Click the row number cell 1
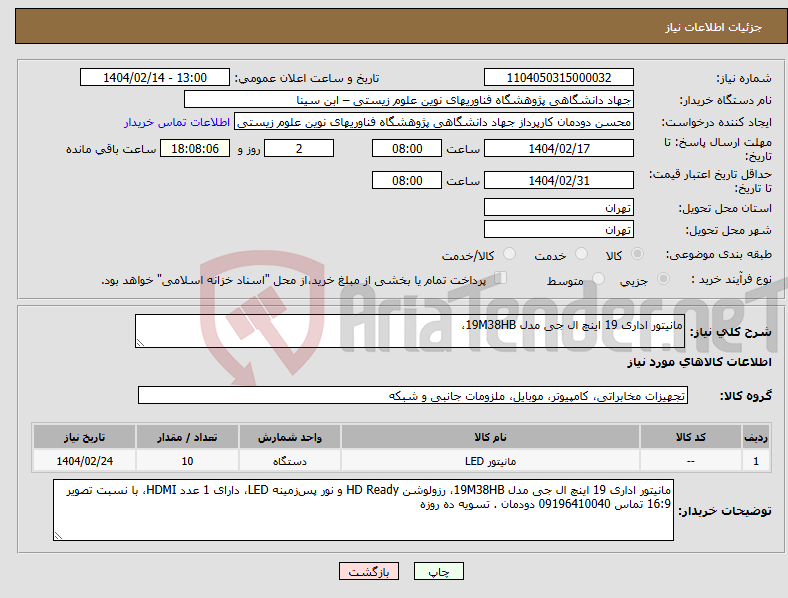Viewport: 788px width, 598px height. coord(756,461)
